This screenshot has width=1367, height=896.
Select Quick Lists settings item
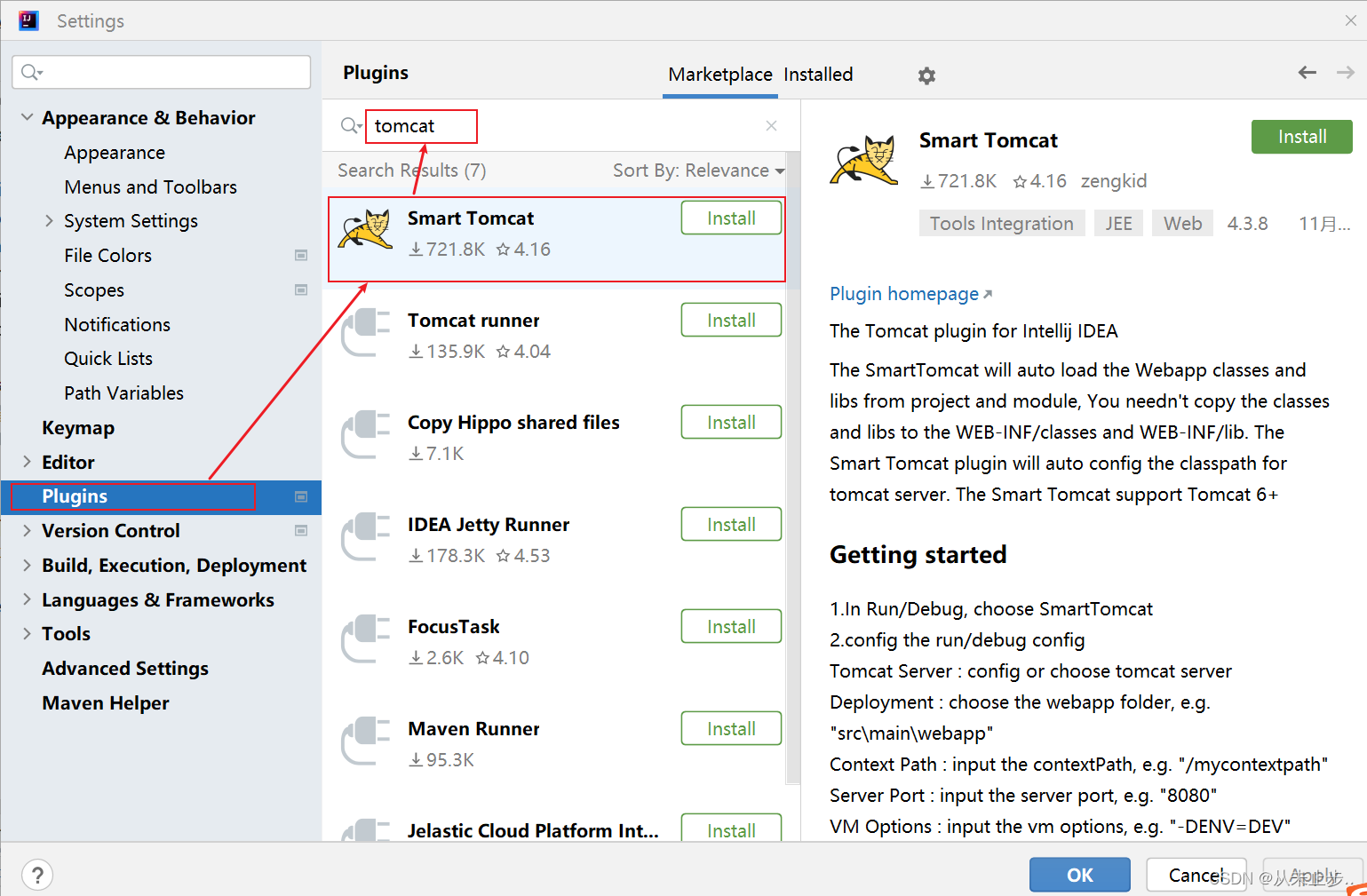pos(108,359)
